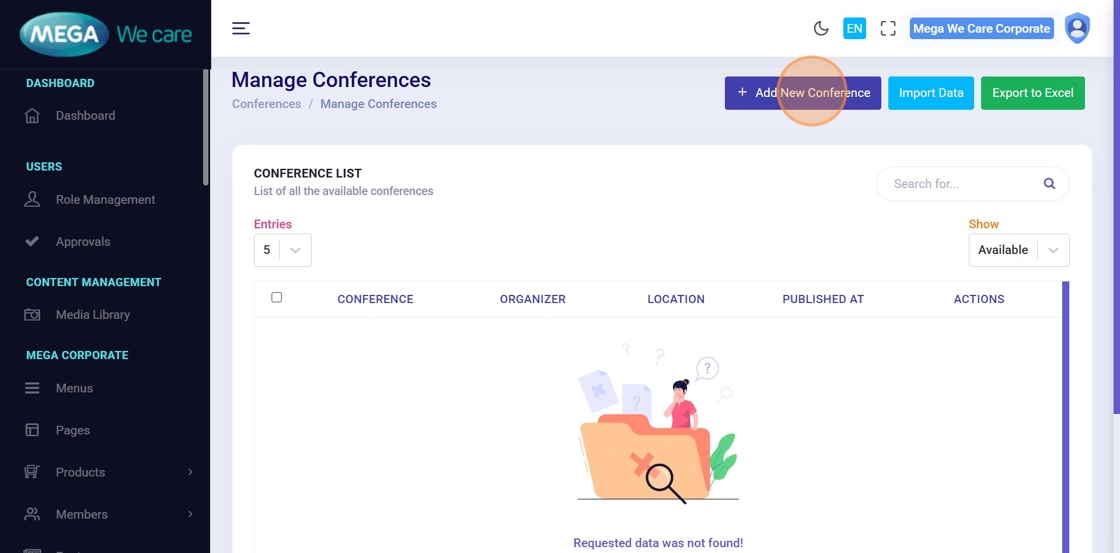Viewport: 1120px width, 553px height.
Task: Click the Media Library camera icon
Action: click(32, 315)
